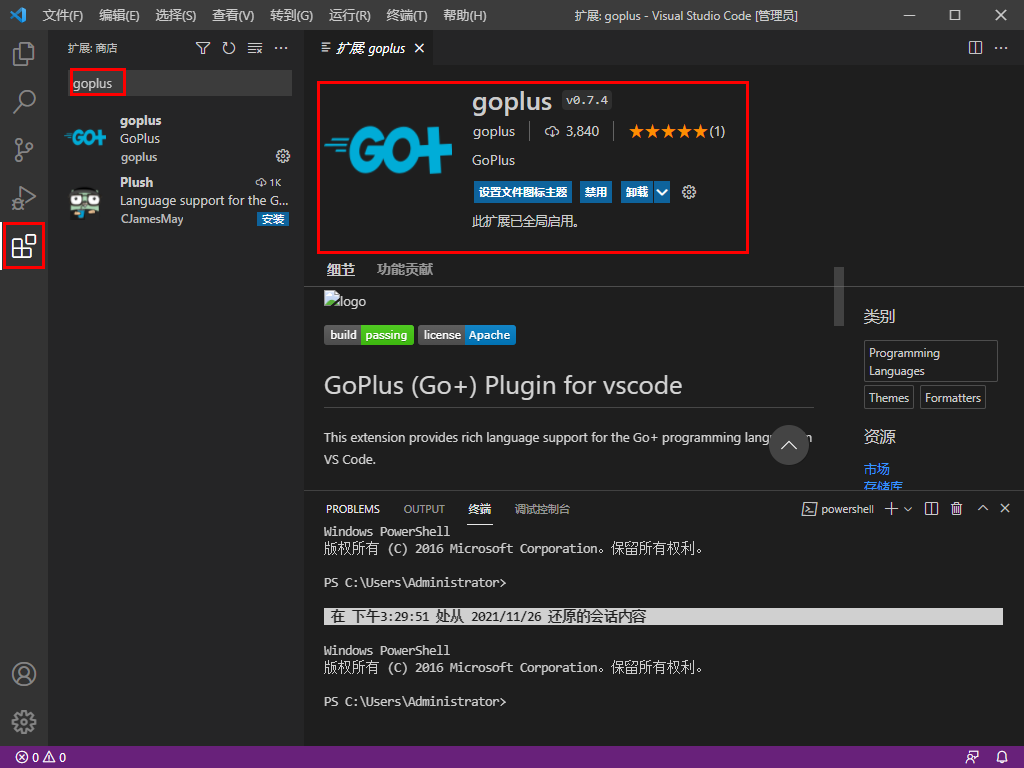Close the goplus extension tab
The height and width of the screenshot is (768, 1024).
point(419,48)
